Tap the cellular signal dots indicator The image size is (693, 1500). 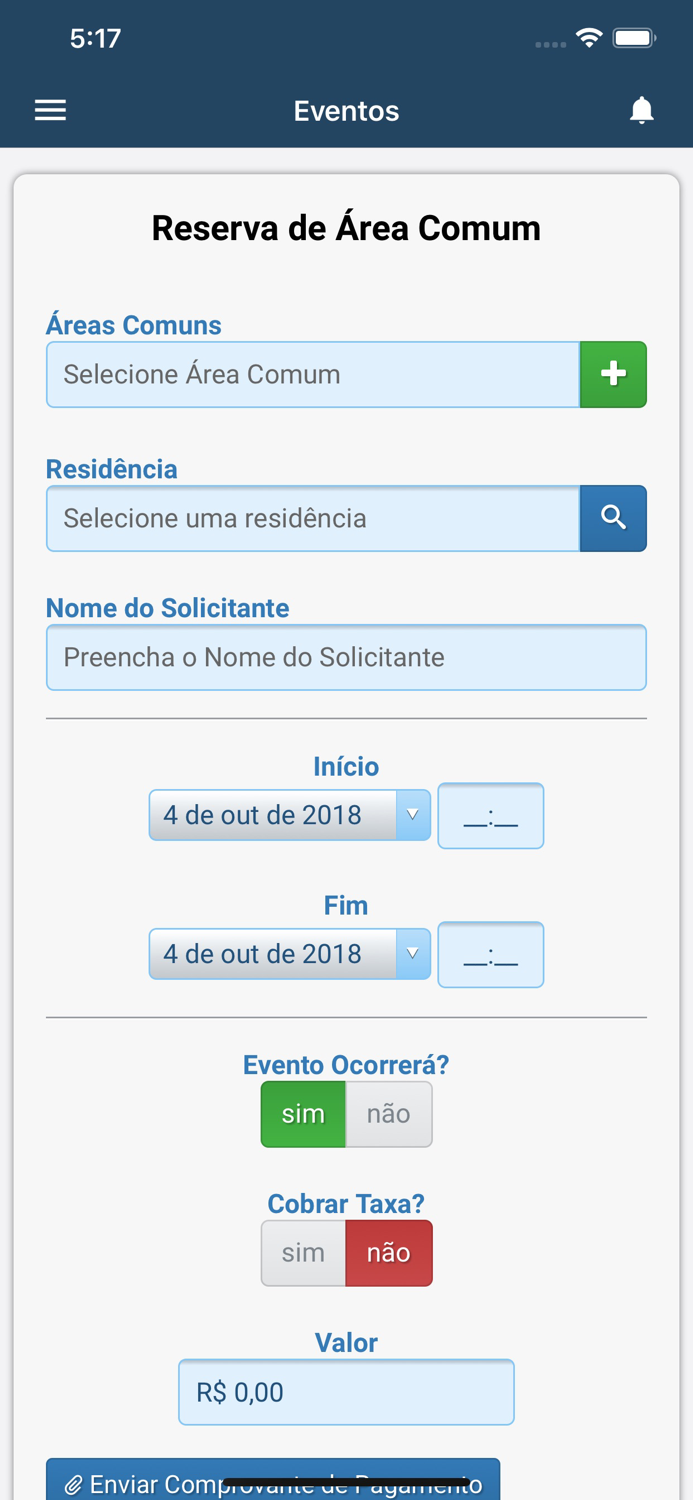pos(549,43)
